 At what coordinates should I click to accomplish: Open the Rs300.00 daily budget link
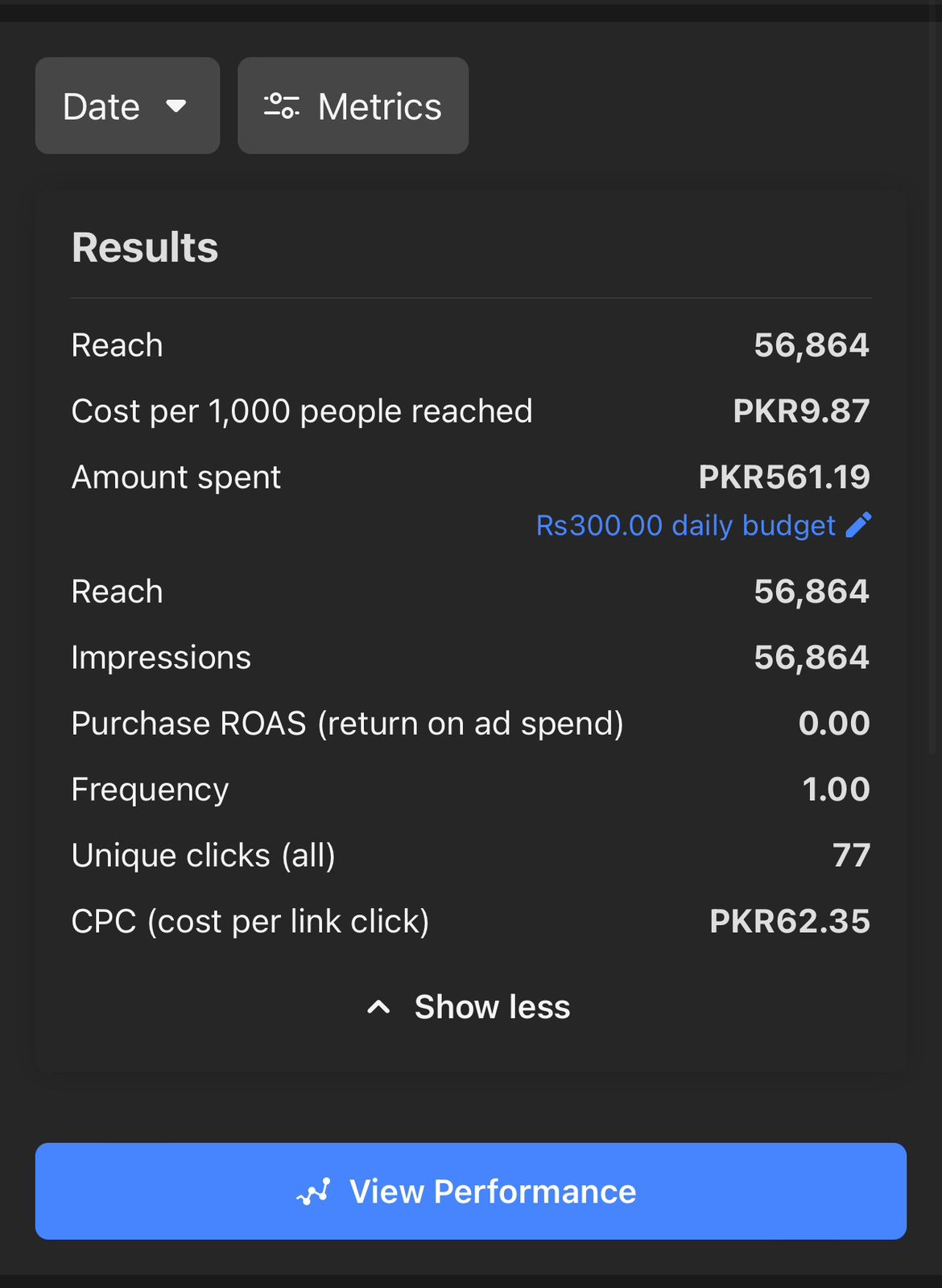coord(685,526)
